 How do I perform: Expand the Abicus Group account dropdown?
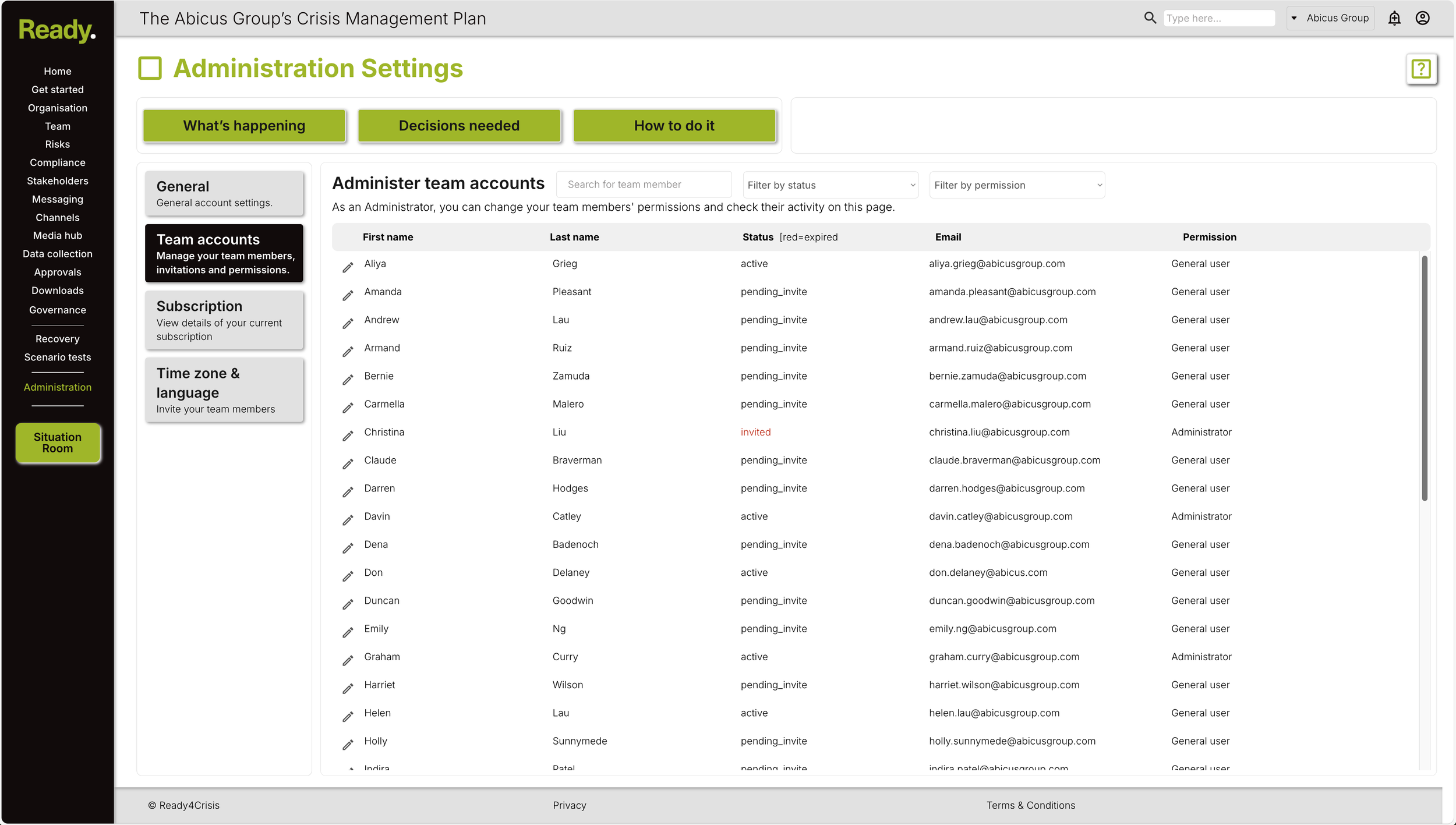[1330, 18]
